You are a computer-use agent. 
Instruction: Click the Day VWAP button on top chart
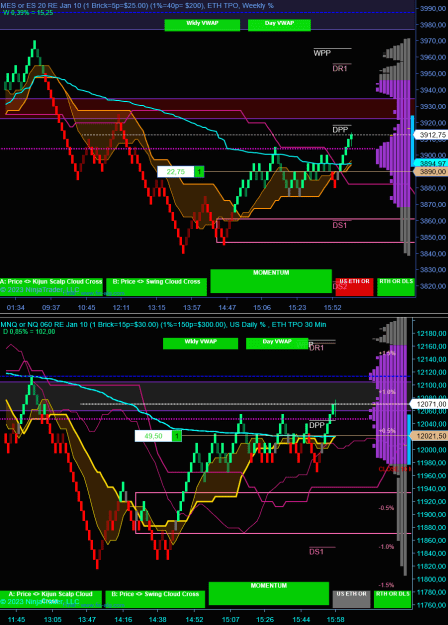(x=279, y=25)
